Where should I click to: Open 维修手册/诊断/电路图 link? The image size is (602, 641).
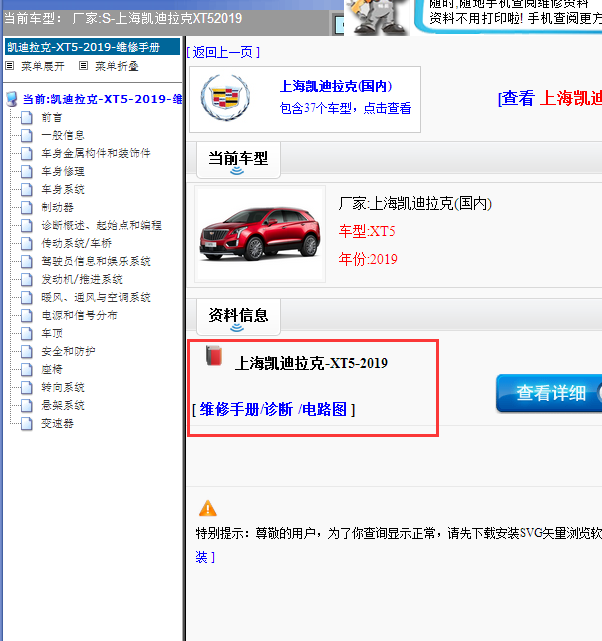(x=273, y=409)
